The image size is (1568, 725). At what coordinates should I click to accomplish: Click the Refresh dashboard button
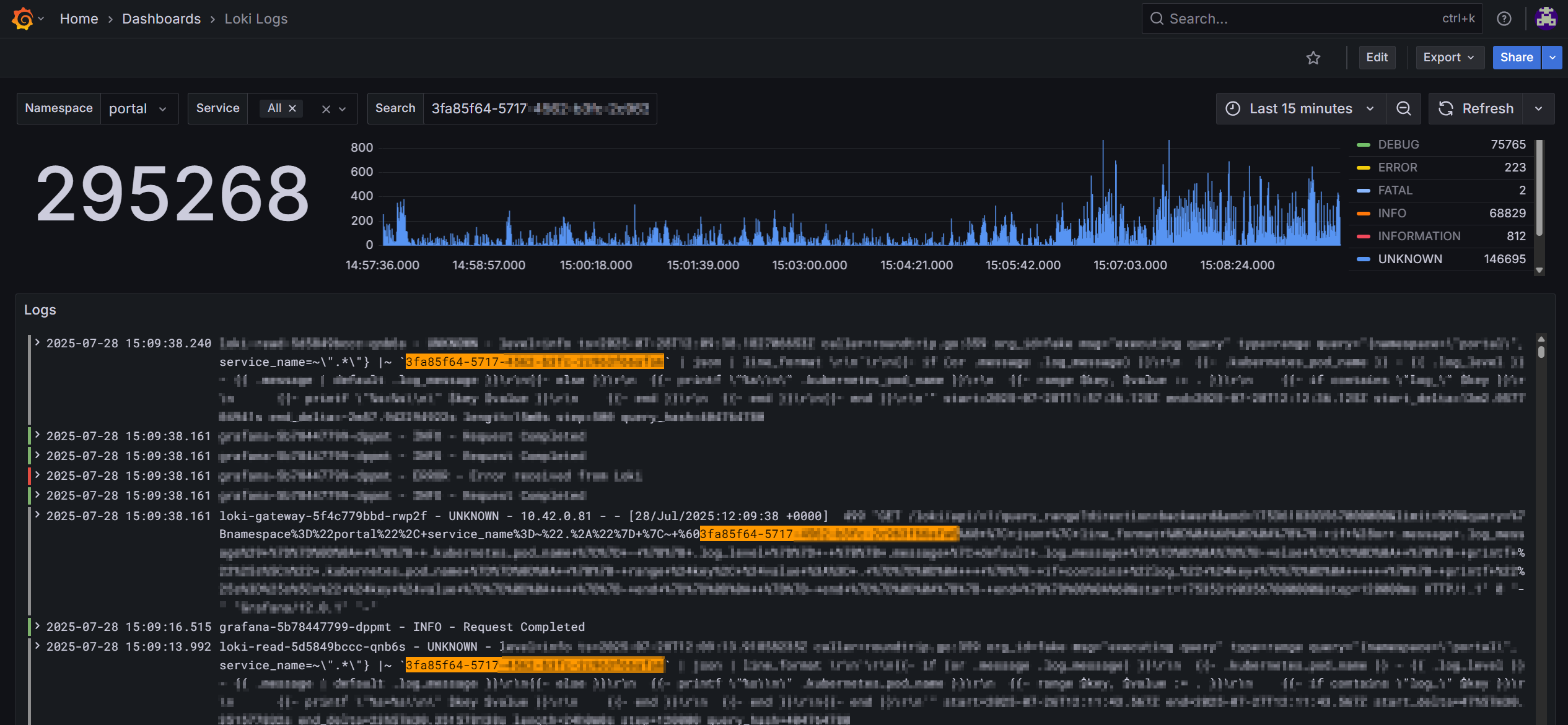tap(1476, 108)
